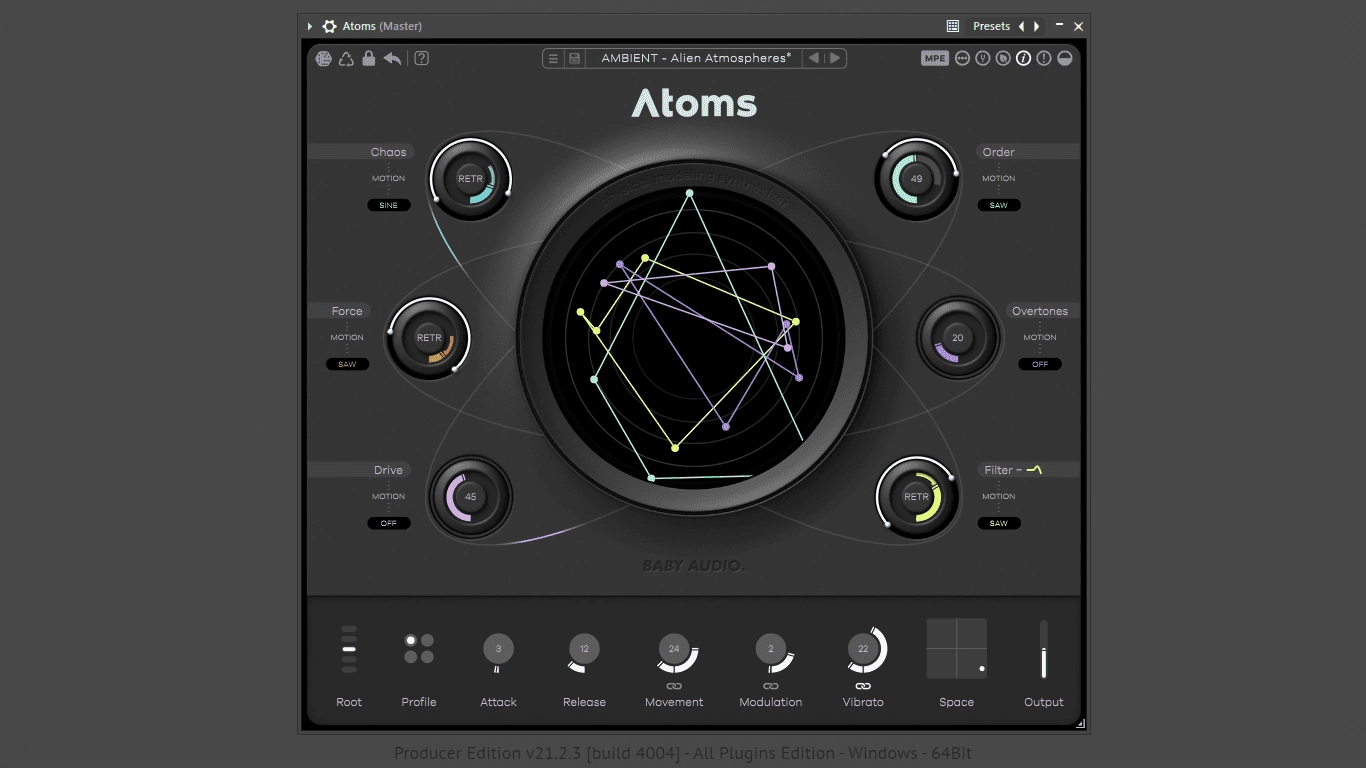Screen dimensions: 1366x768
Task: Click the Modulation knob showing 2
Action: [771, 649]
